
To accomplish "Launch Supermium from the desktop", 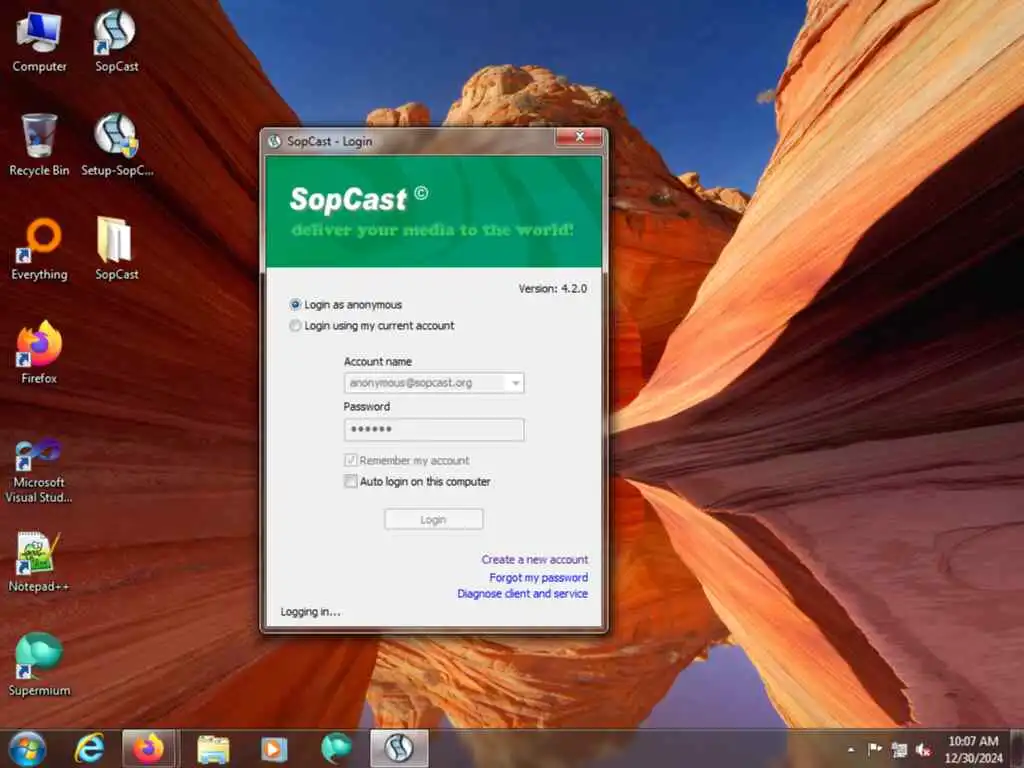I will pos(39,665).
